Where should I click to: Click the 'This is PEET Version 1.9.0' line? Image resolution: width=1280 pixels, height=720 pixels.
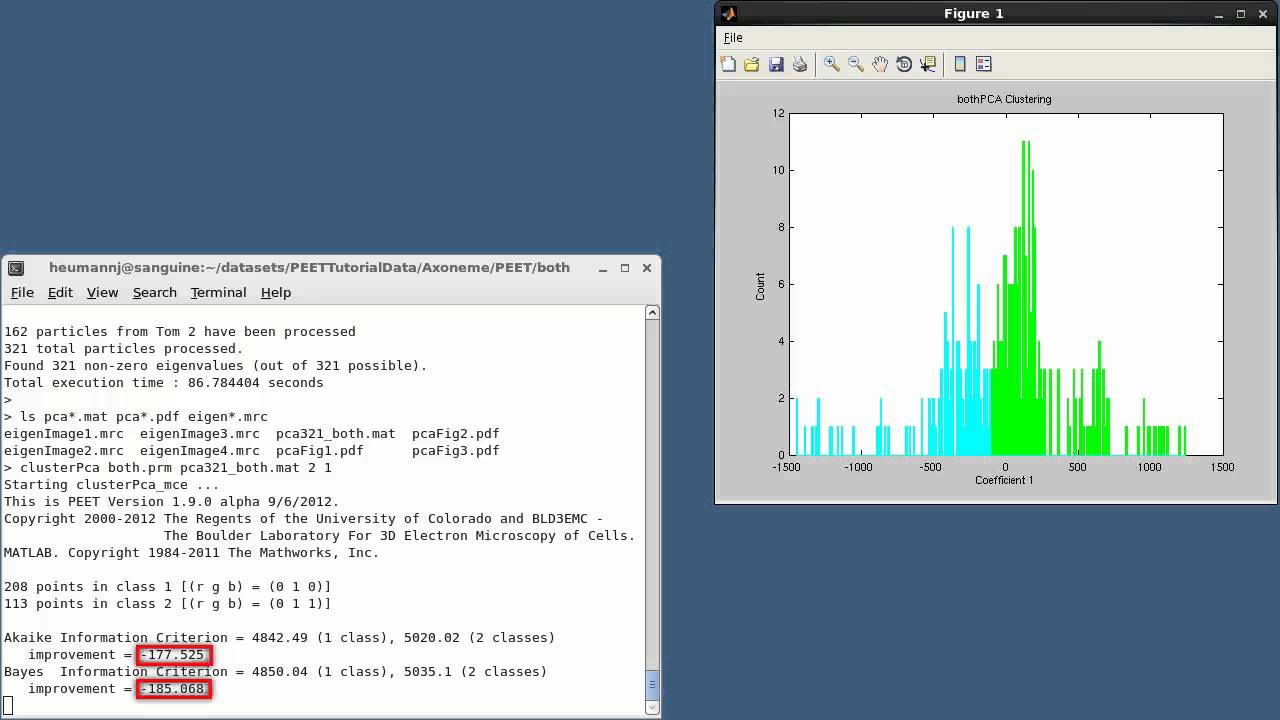(x=171, y=502)
